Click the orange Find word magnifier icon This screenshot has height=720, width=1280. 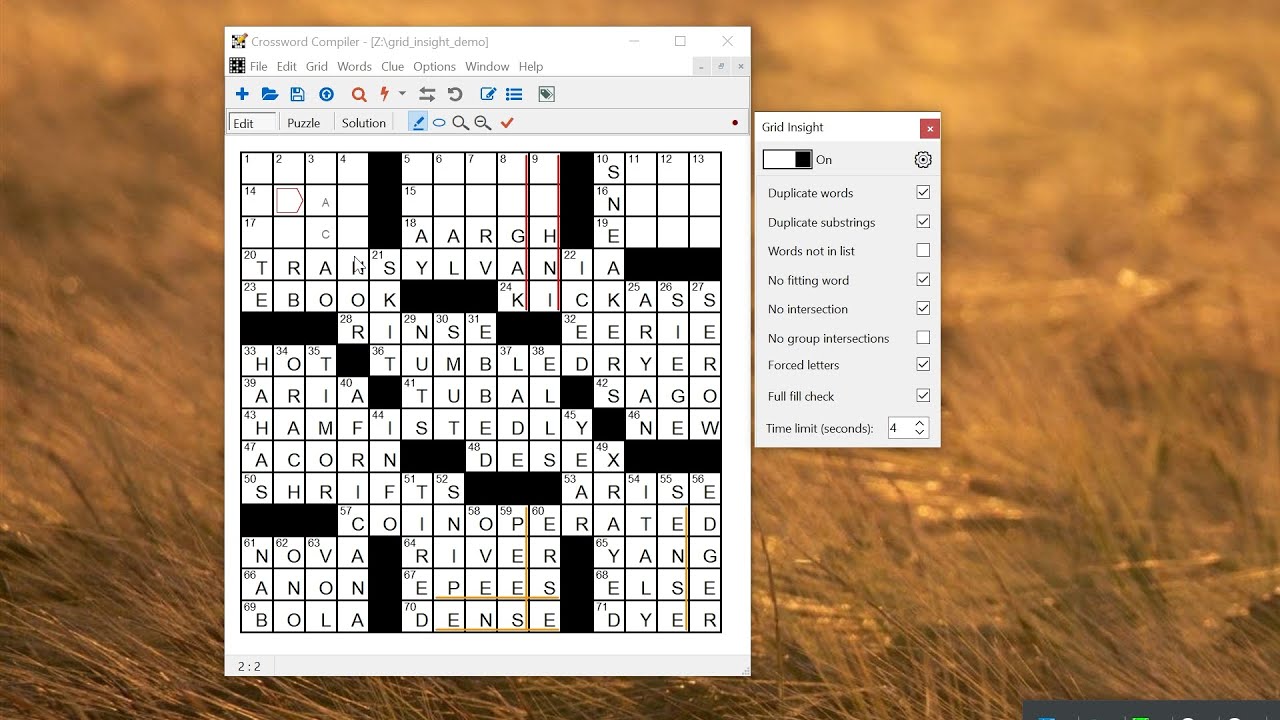(x=359, y=94)
